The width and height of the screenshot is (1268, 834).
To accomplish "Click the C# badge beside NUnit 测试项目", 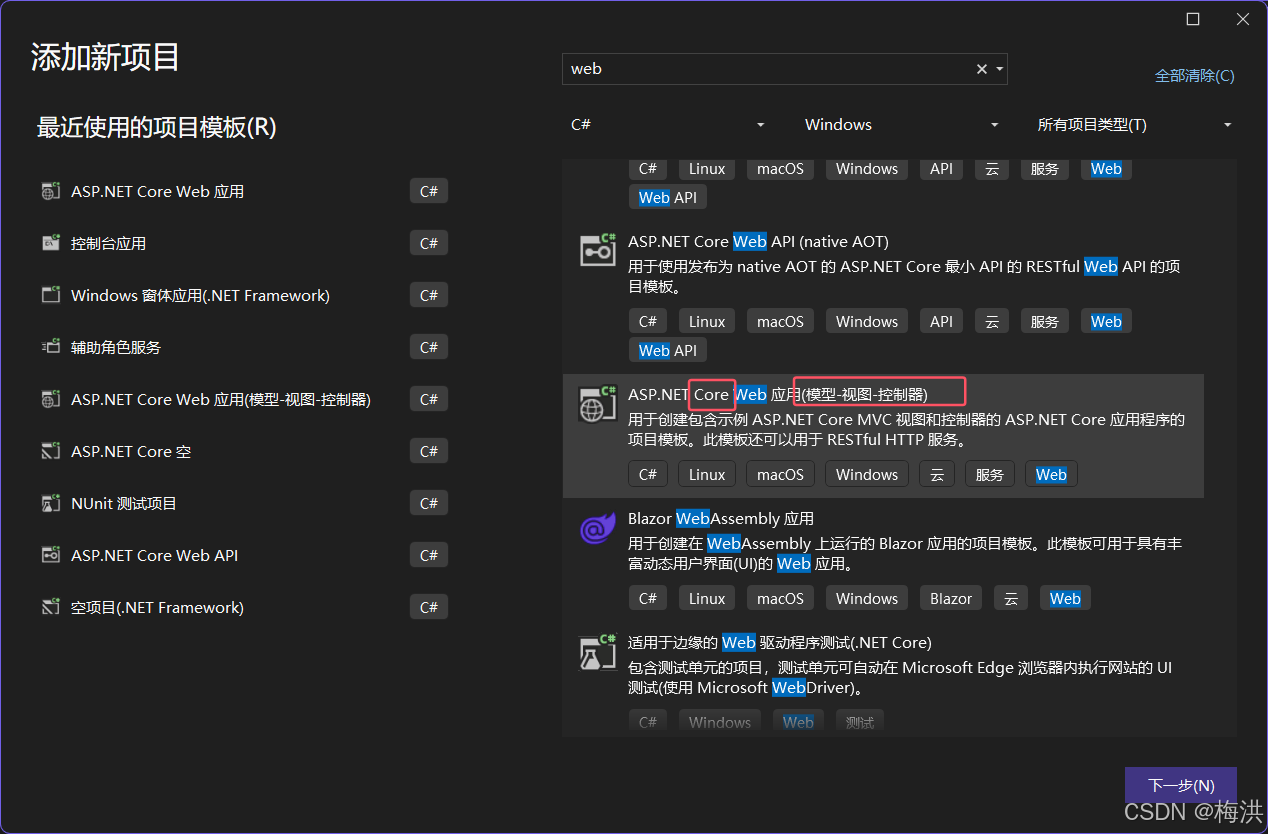I will (429, 503).
